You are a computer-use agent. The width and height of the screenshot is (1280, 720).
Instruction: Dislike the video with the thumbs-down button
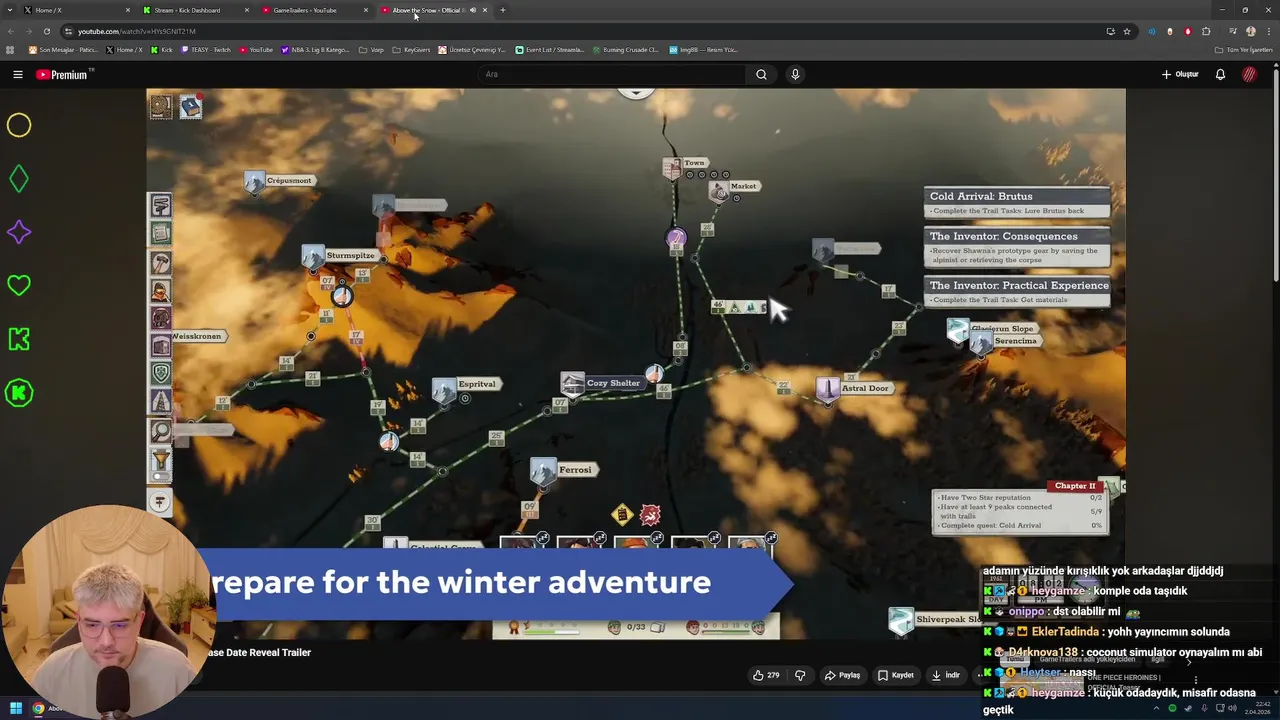[x=800, y=675]
